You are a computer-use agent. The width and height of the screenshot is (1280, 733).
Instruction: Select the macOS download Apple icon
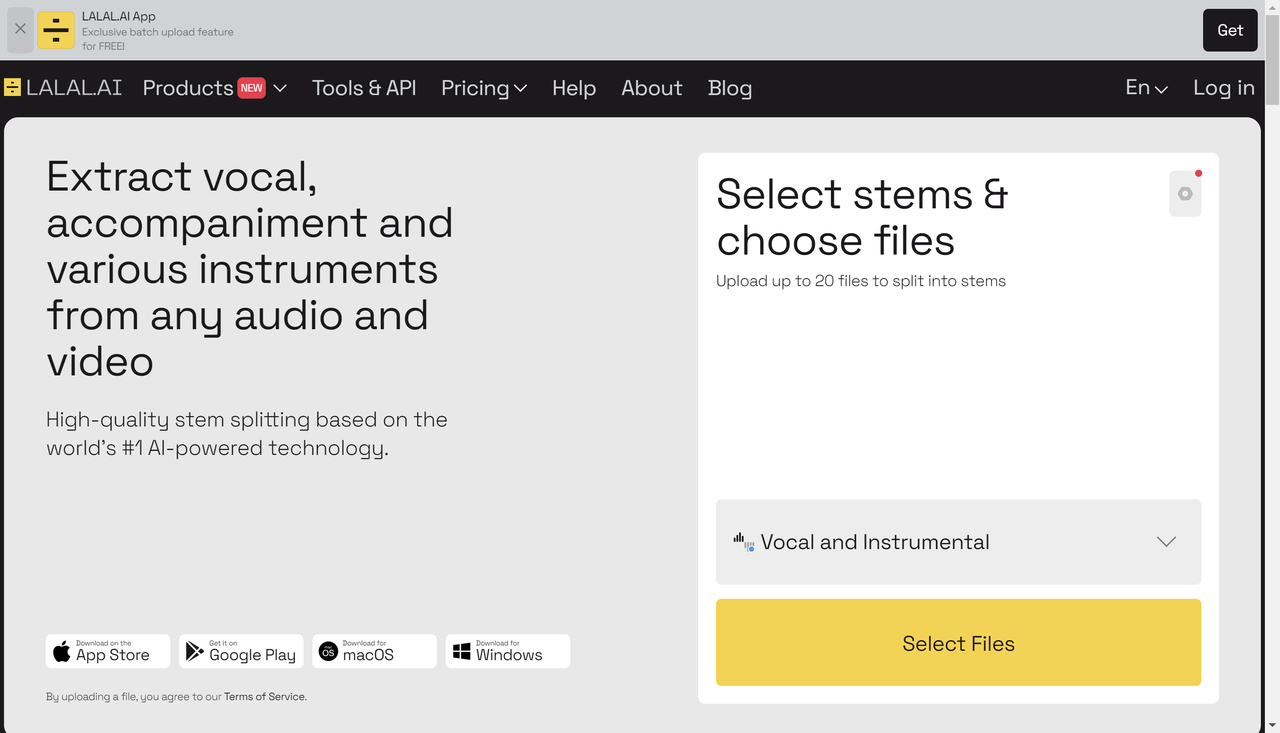click(326, 651)
